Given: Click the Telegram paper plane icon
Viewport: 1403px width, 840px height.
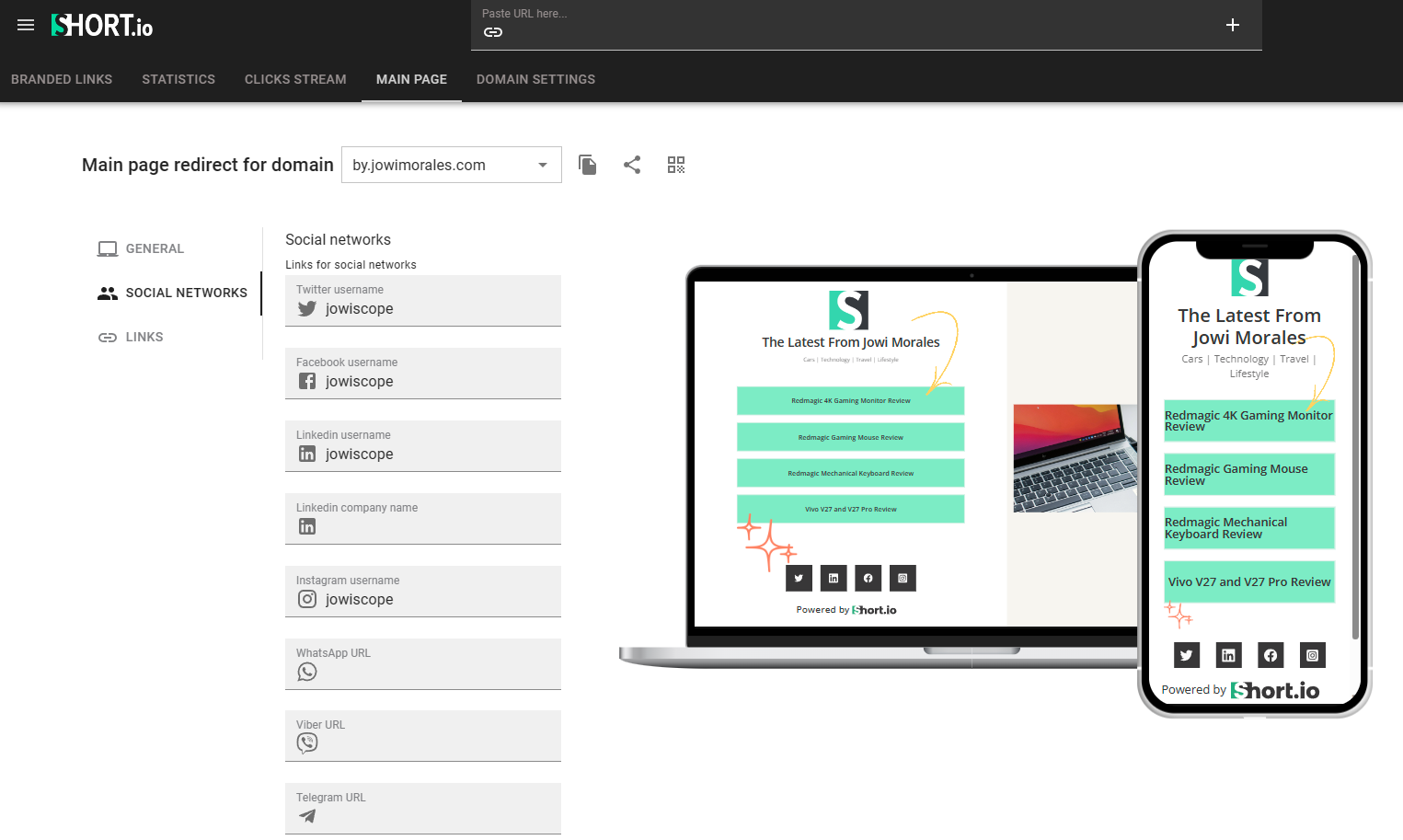Looking at the screenshot, I should pyautogui.click(x=307, y=816).
